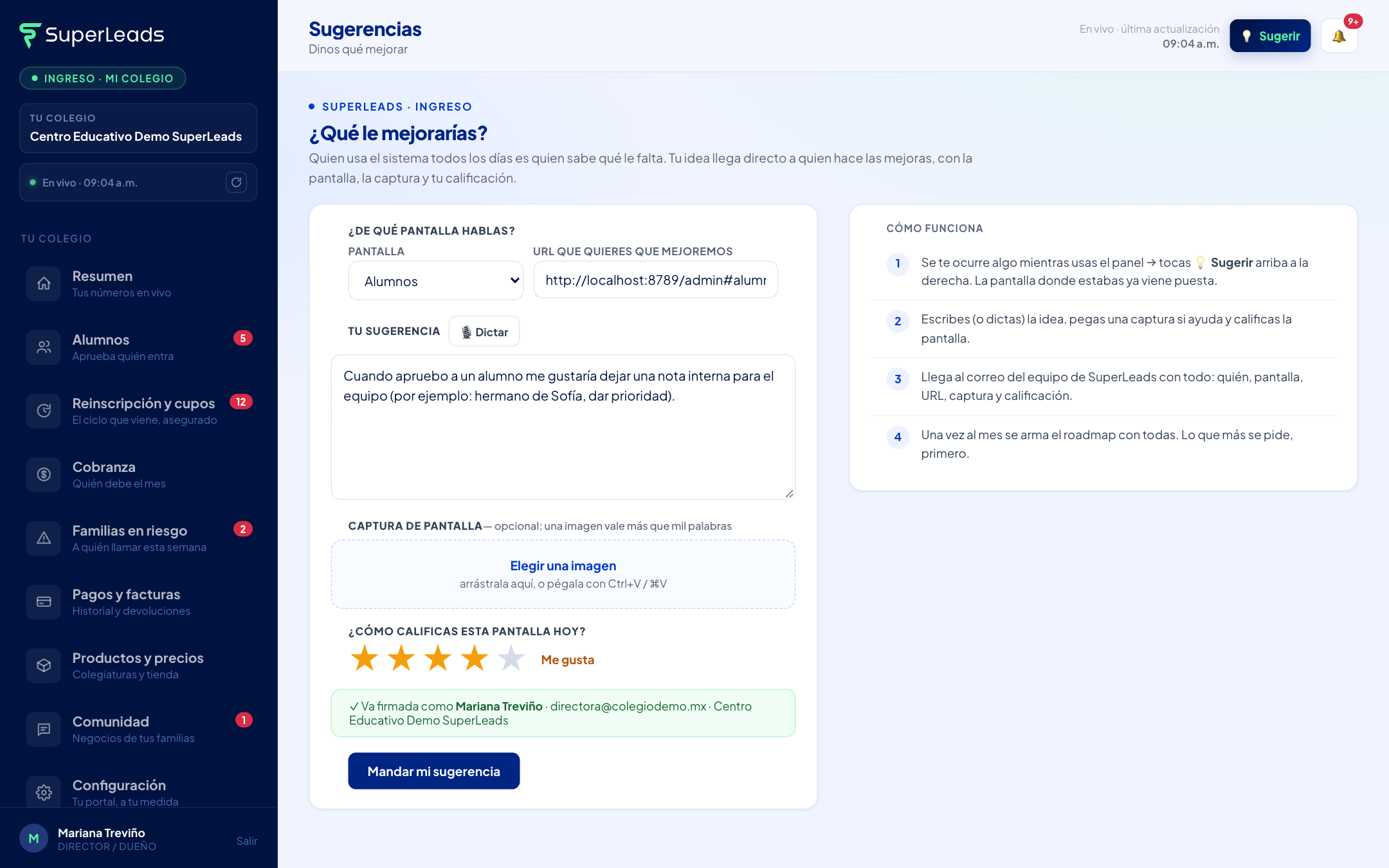Click step 3 'Llega al correo del equipo' text
1389x868 pixels.
(1112, 386)
